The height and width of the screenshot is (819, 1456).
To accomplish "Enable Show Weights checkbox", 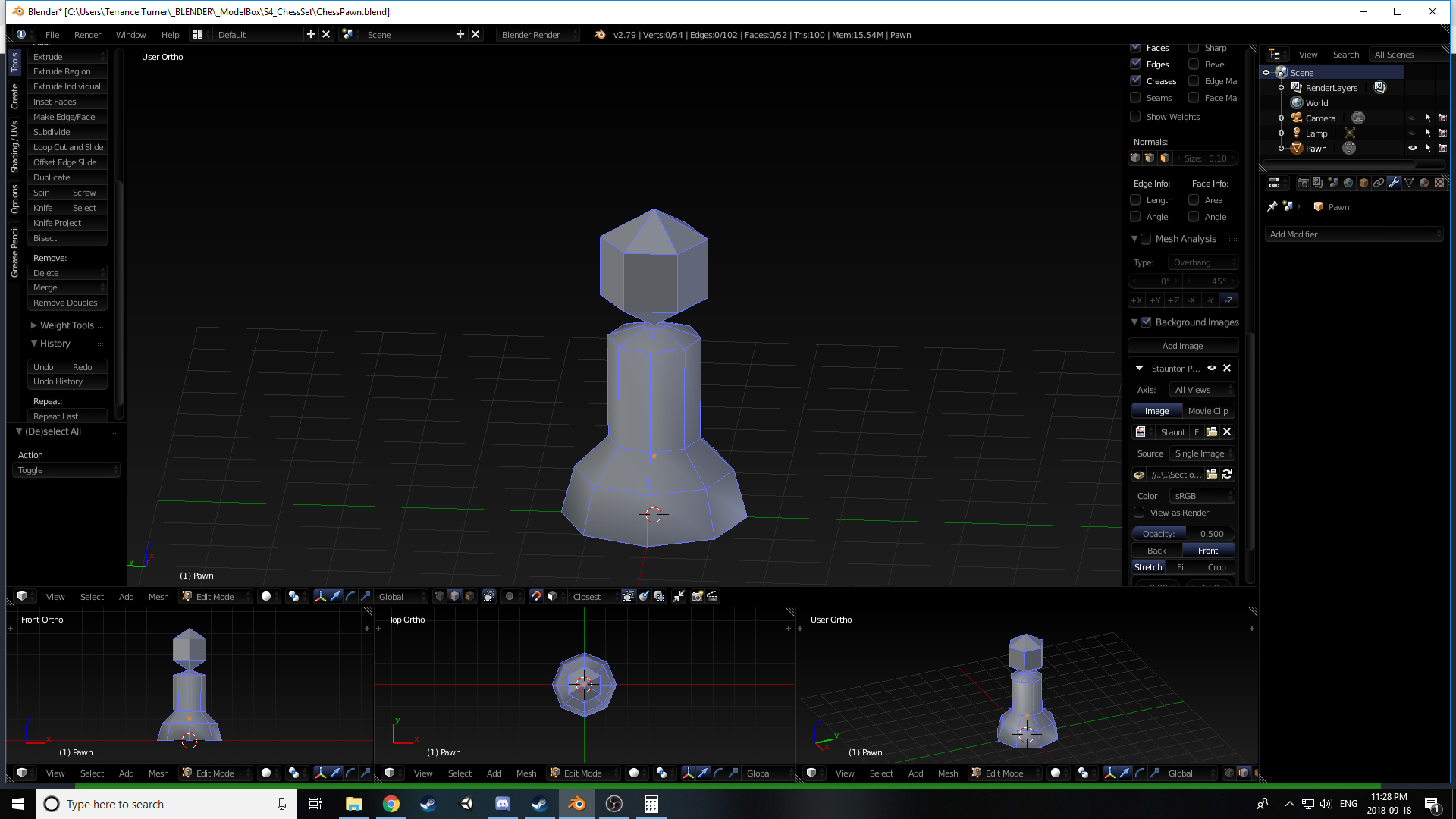I will (x=1135, y=117).
